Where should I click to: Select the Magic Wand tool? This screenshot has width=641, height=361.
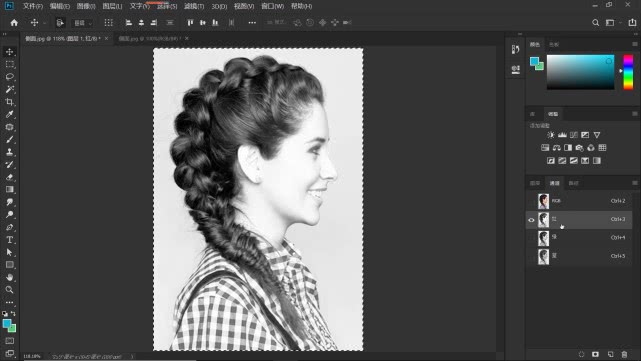click(x=9, y=89)
